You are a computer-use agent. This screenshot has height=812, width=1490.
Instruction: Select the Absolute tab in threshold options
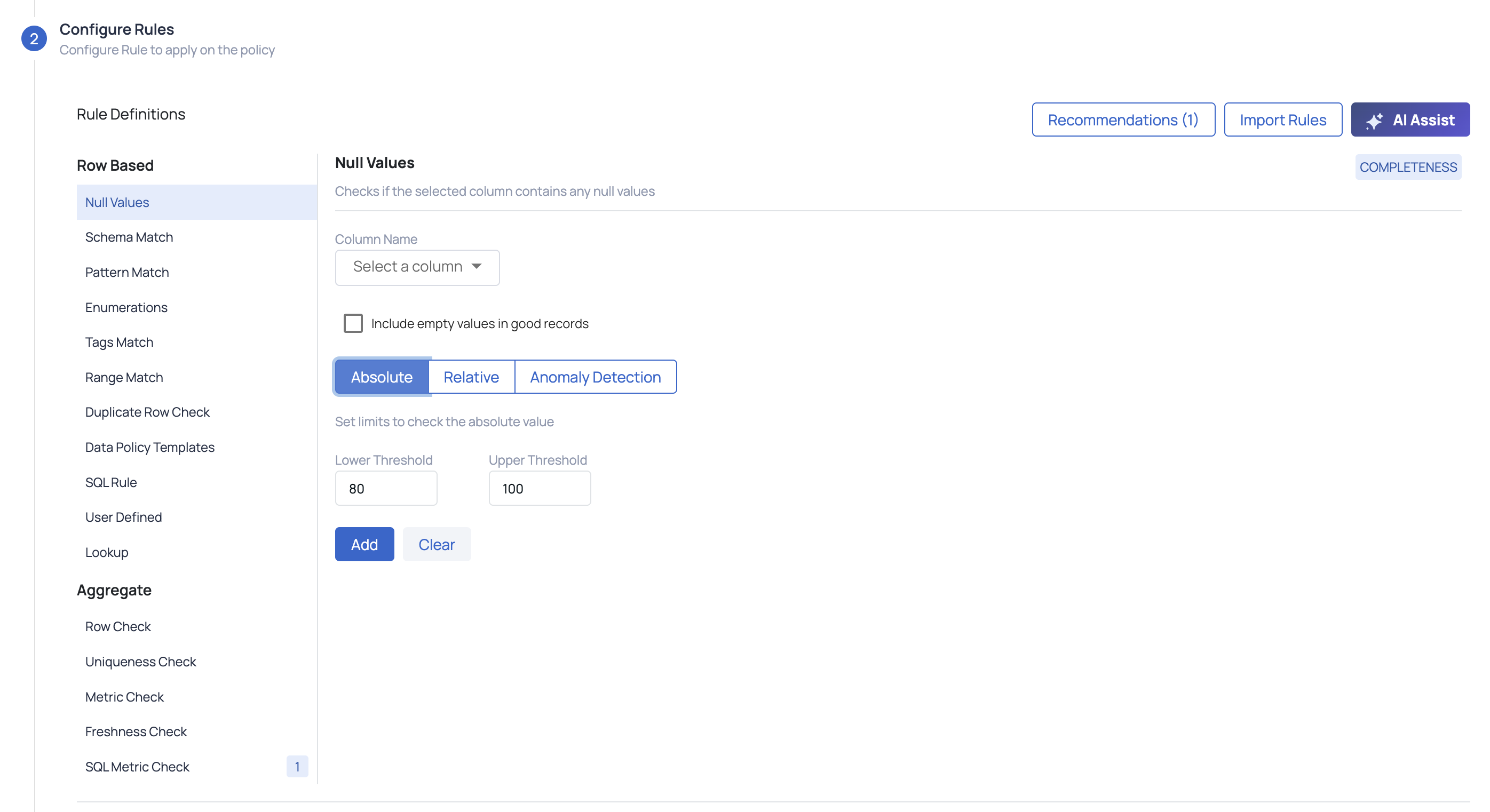[x=382, y=377]
